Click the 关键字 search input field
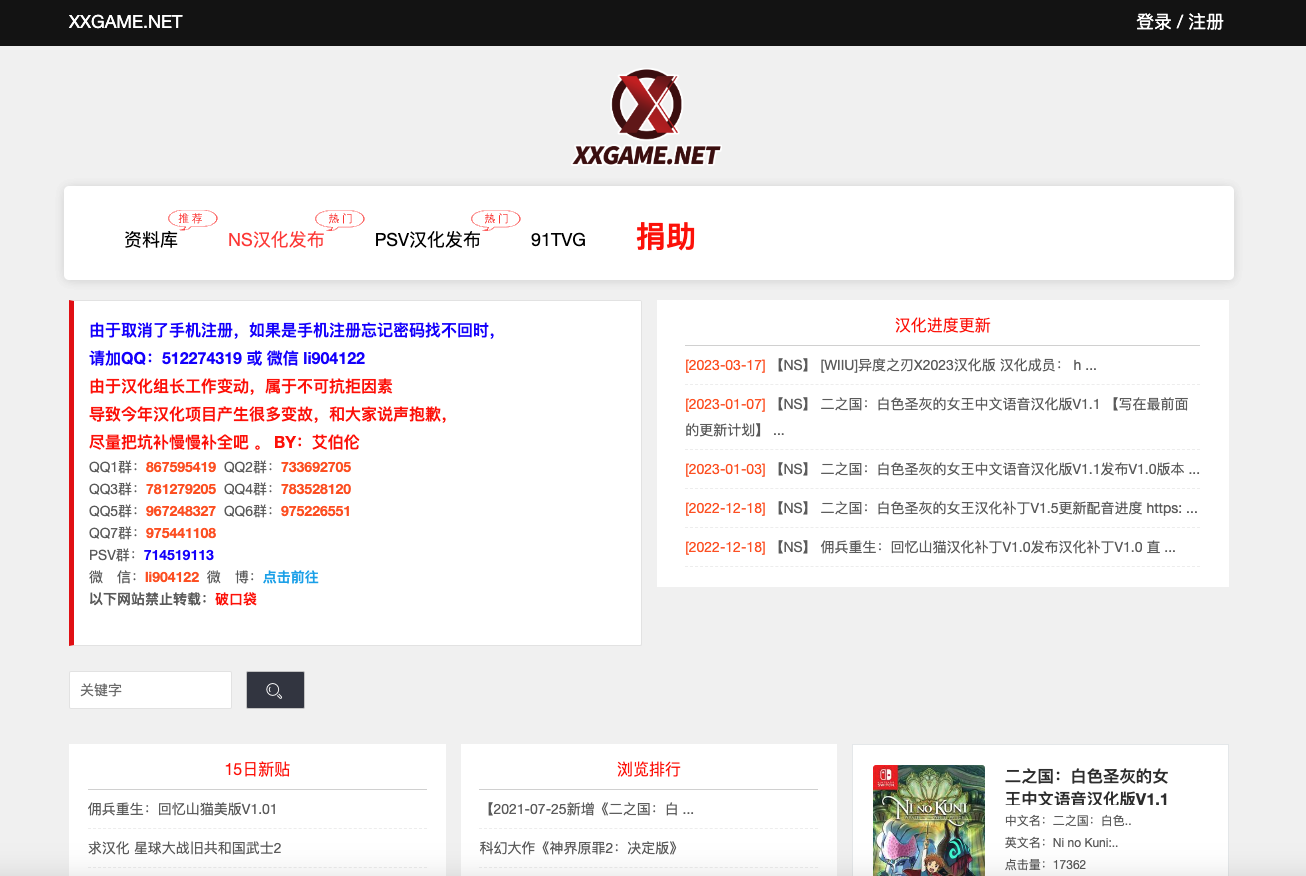This screenshot has width=1306, height=876. tap(150, 690)
